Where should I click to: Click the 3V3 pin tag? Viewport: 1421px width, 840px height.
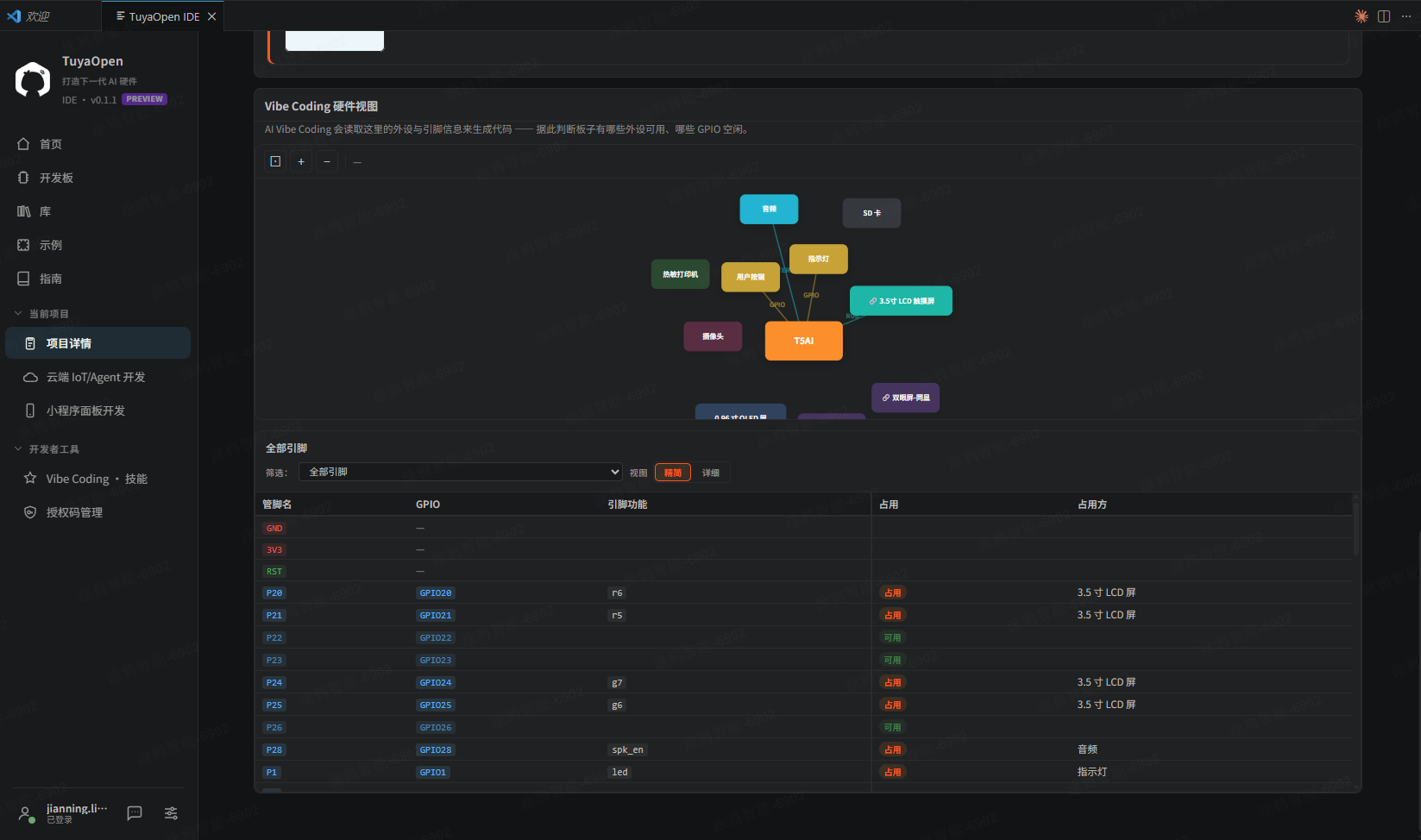pos(274,549)
